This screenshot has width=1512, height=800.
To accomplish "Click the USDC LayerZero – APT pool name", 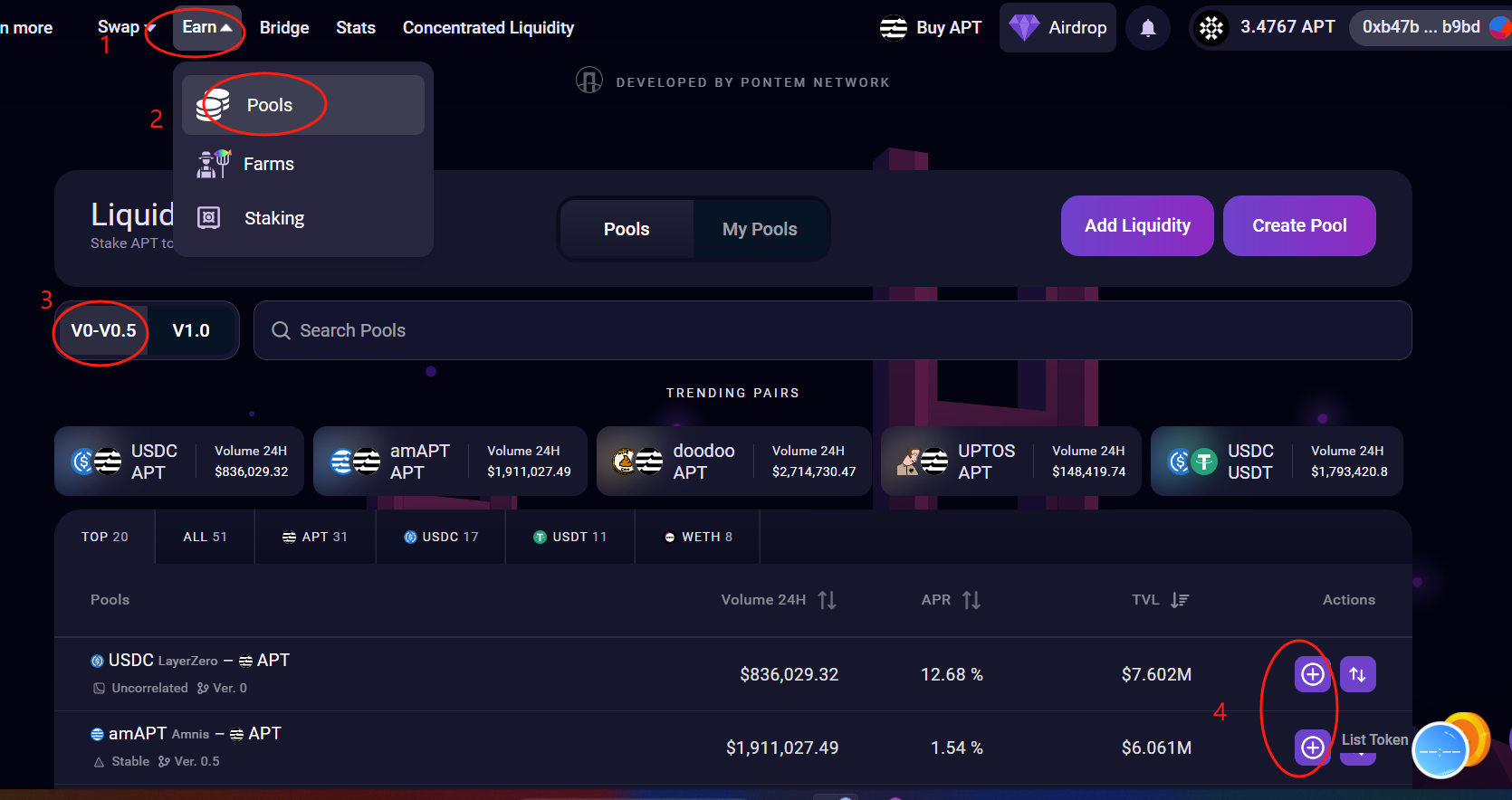I will [x=190, y=661].
